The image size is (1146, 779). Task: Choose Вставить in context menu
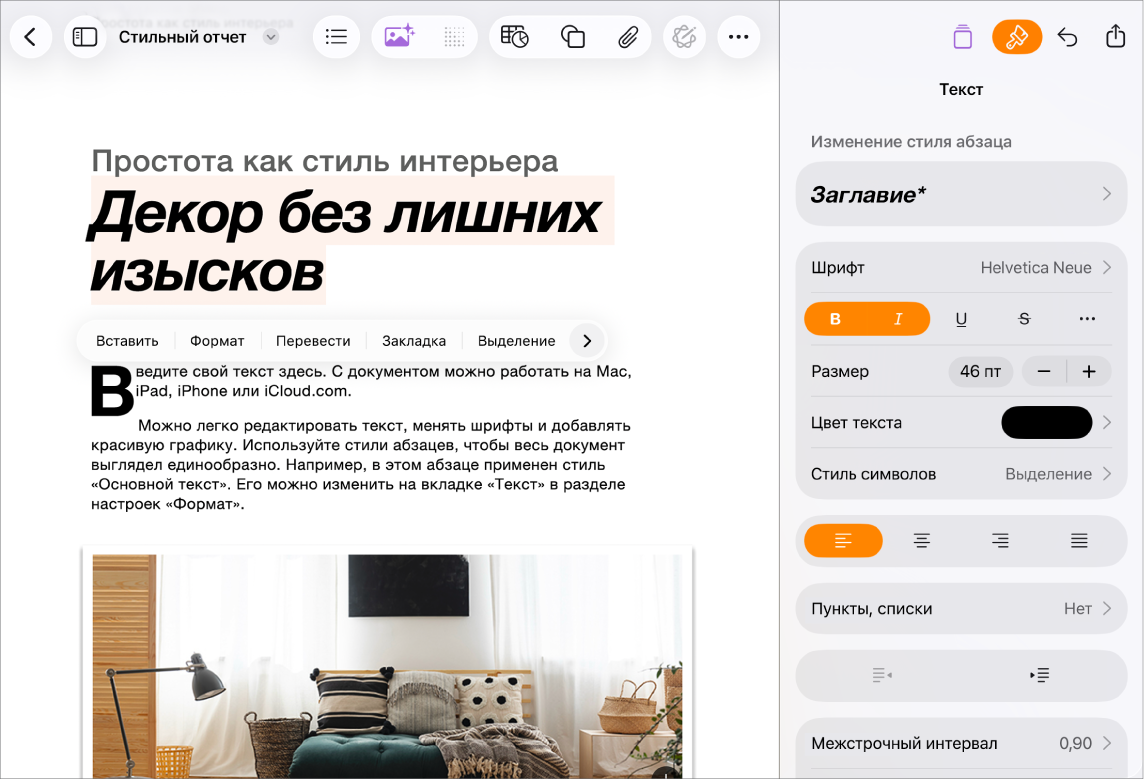coord(127,341)
